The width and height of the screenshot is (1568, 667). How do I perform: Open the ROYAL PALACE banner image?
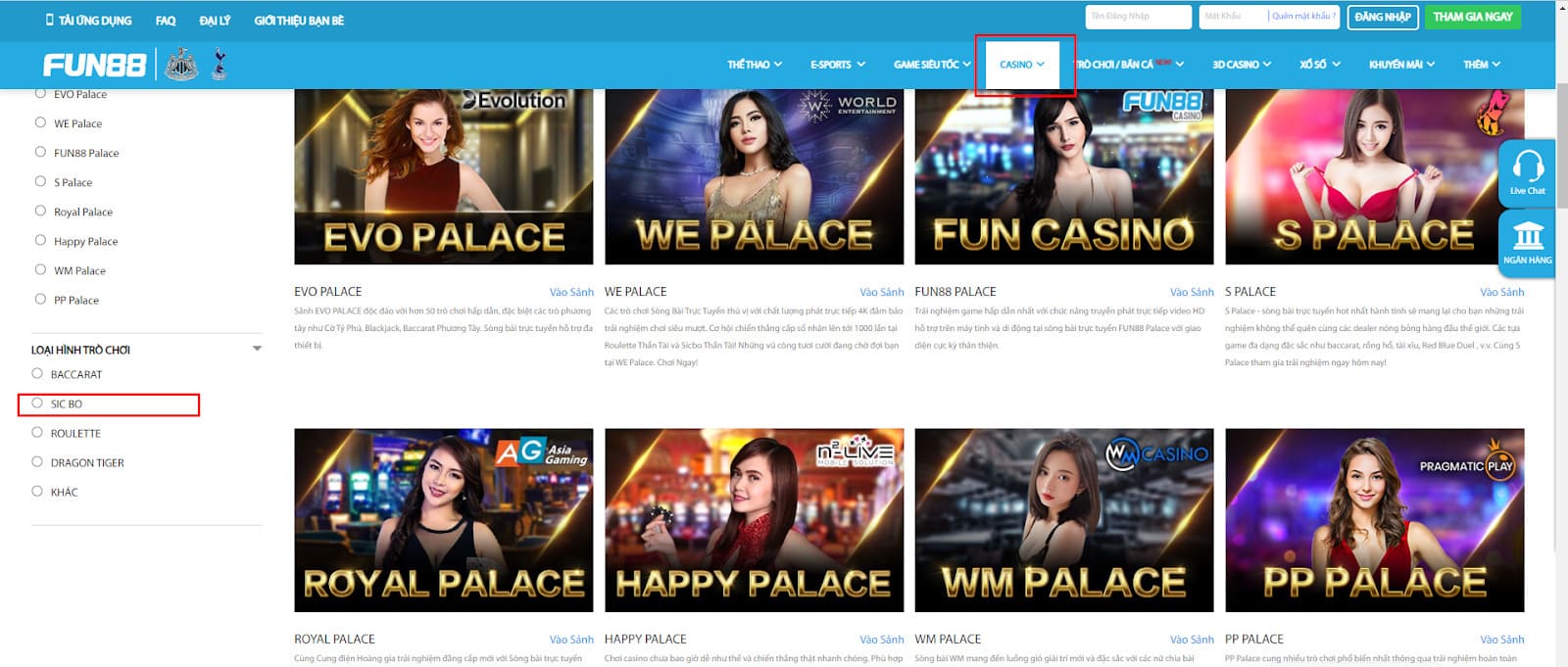point(444,520)
